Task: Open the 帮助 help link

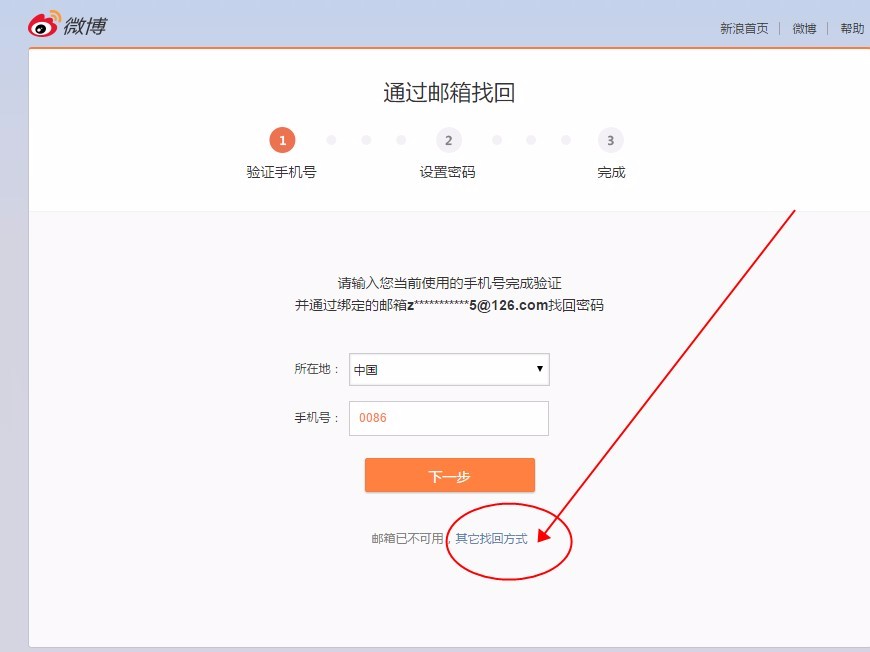Action: pyautogui.click(x=852, y=28)
